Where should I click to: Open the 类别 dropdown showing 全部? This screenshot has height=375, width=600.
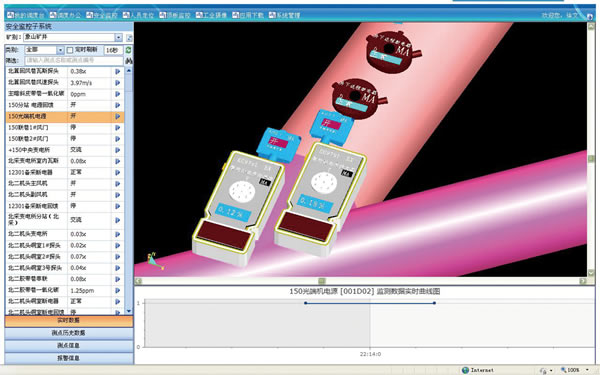[45, 50]
